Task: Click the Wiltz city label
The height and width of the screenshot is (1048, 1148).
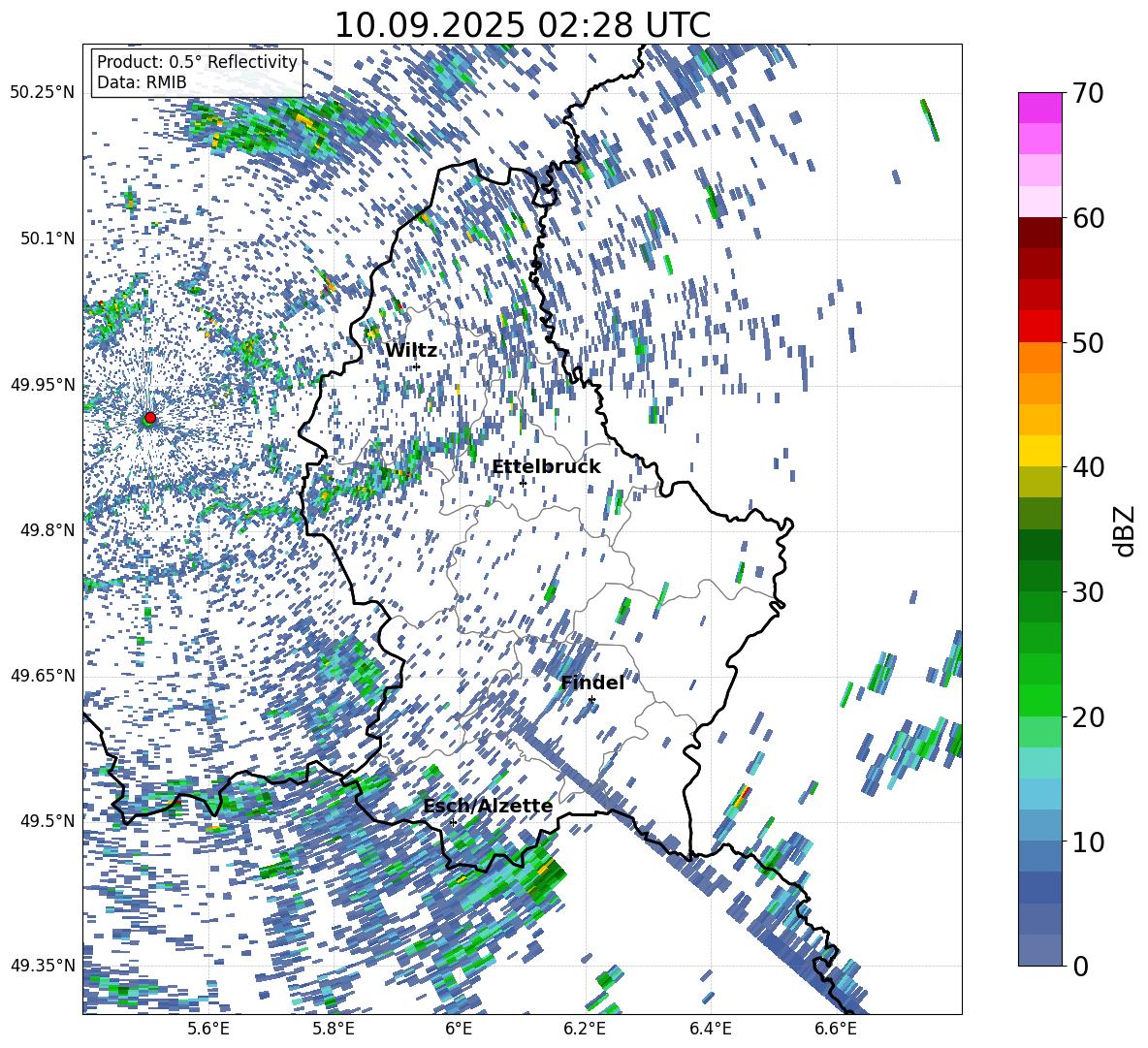Action: tap(411, 351)
